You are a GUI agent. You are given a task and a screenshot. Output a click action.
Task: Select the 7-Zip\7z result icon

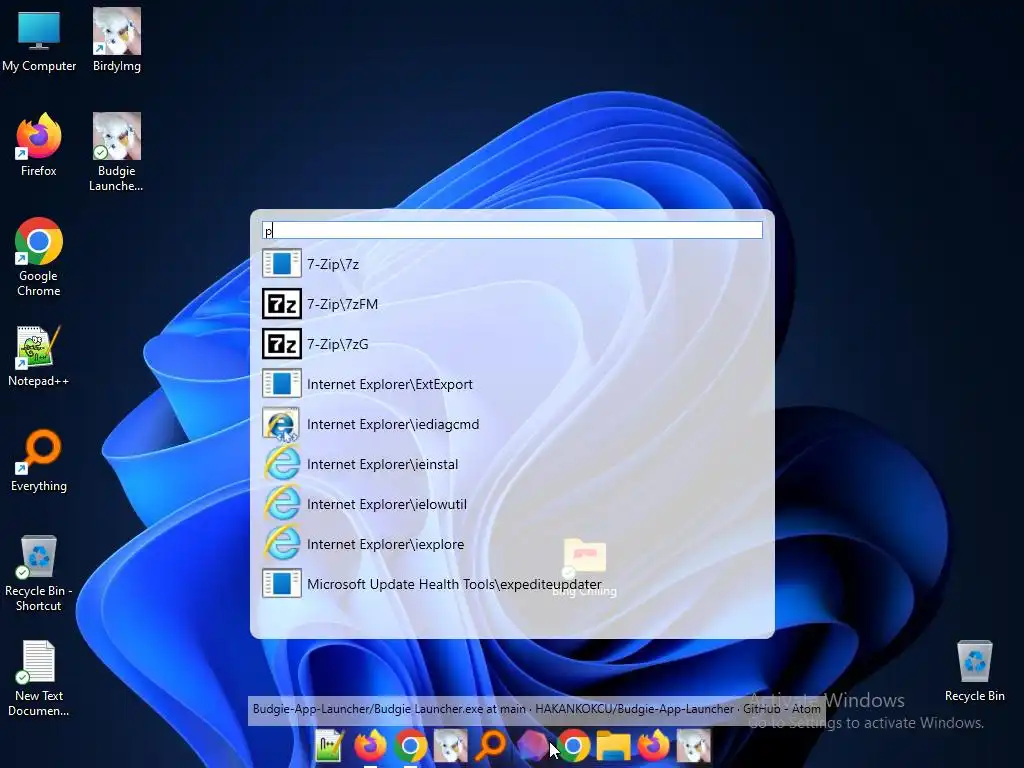[x=281, y=264]
